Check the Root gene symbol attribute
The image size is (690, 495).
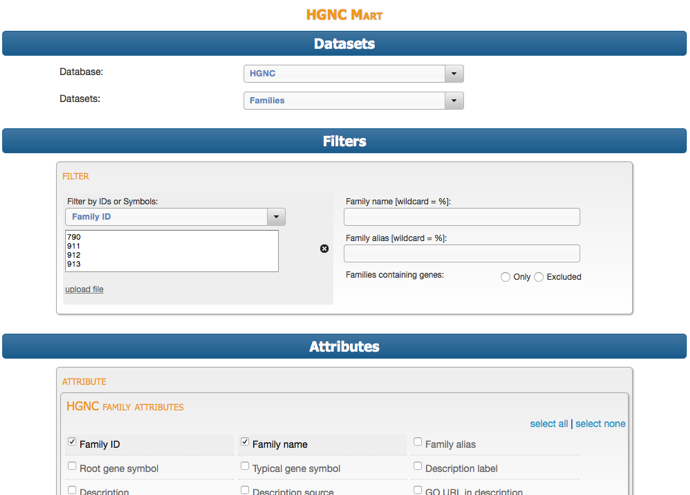(72, 466)
